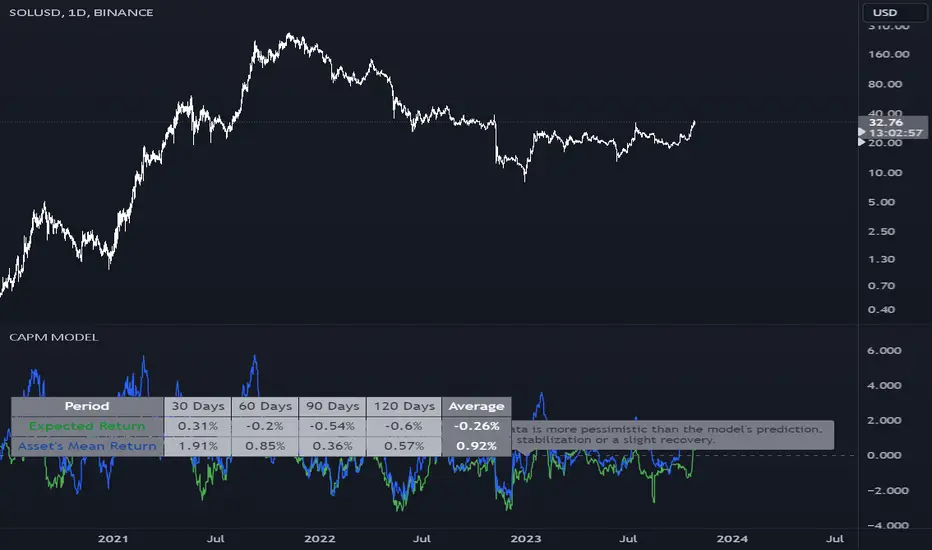The width and height of the screenshot is (932, 550).
Task: Click the 120 Days column header
Action: (x=404, y=406)
